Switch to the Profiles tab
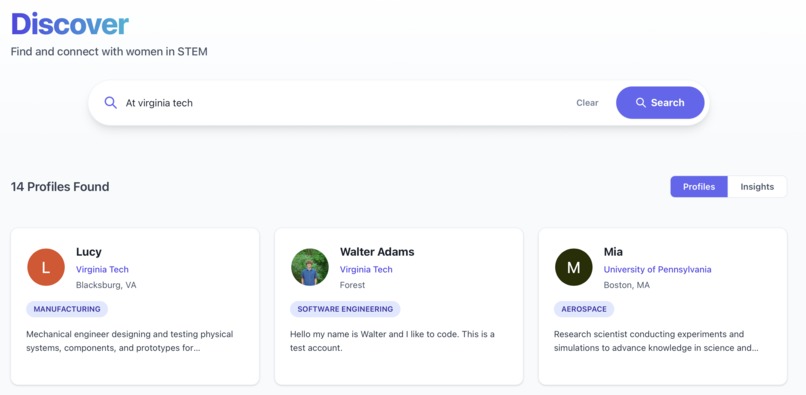The width and height of the screenshot is (806, 395). click(x=699, y=187)
